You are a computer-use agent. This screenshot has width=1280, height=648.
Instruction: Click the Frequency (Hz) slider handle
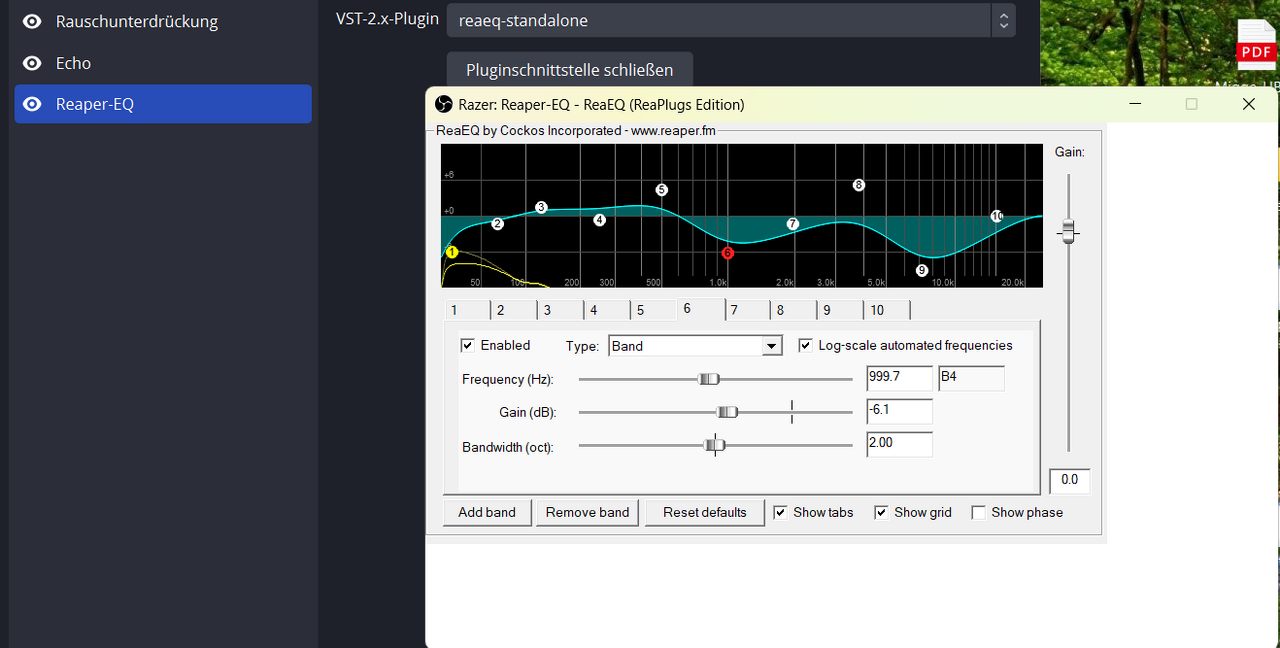[x=709, y=379]
